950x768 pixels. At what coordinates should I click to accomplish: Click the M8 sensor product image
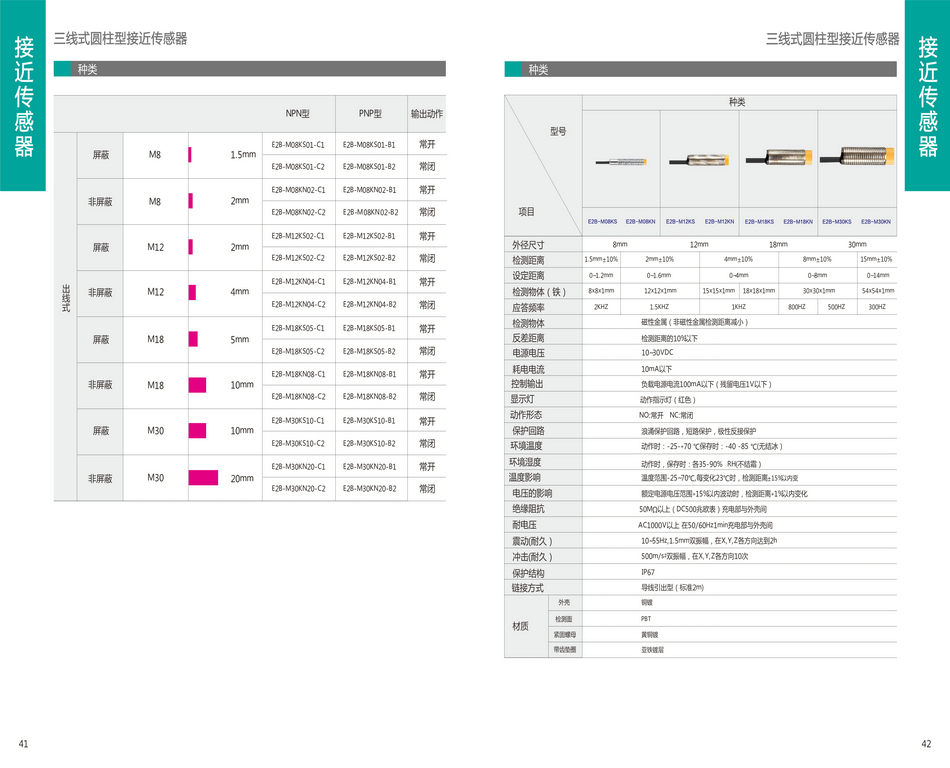pos(620,160)
